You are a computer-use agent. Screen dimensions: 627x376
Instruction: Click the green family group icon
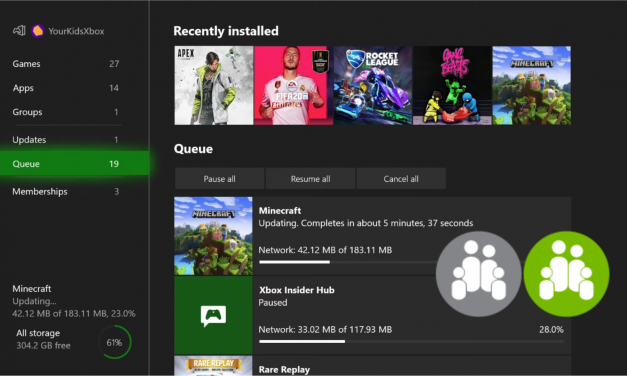coord(566,274)
